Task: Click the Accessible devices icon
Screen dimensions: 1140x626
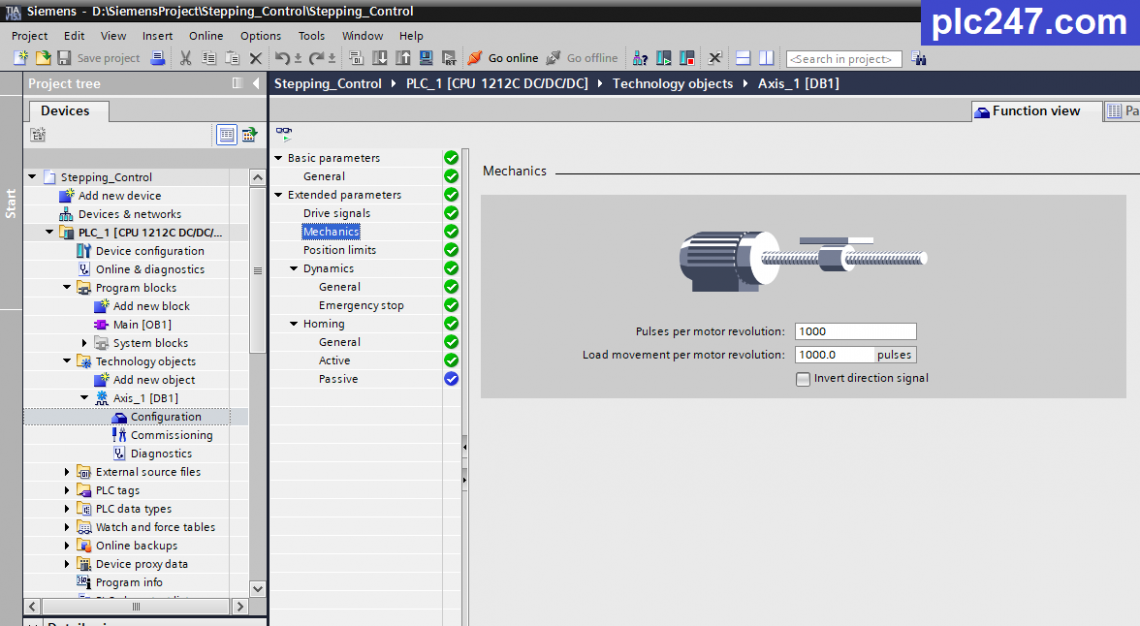Action: coord(640,58)
